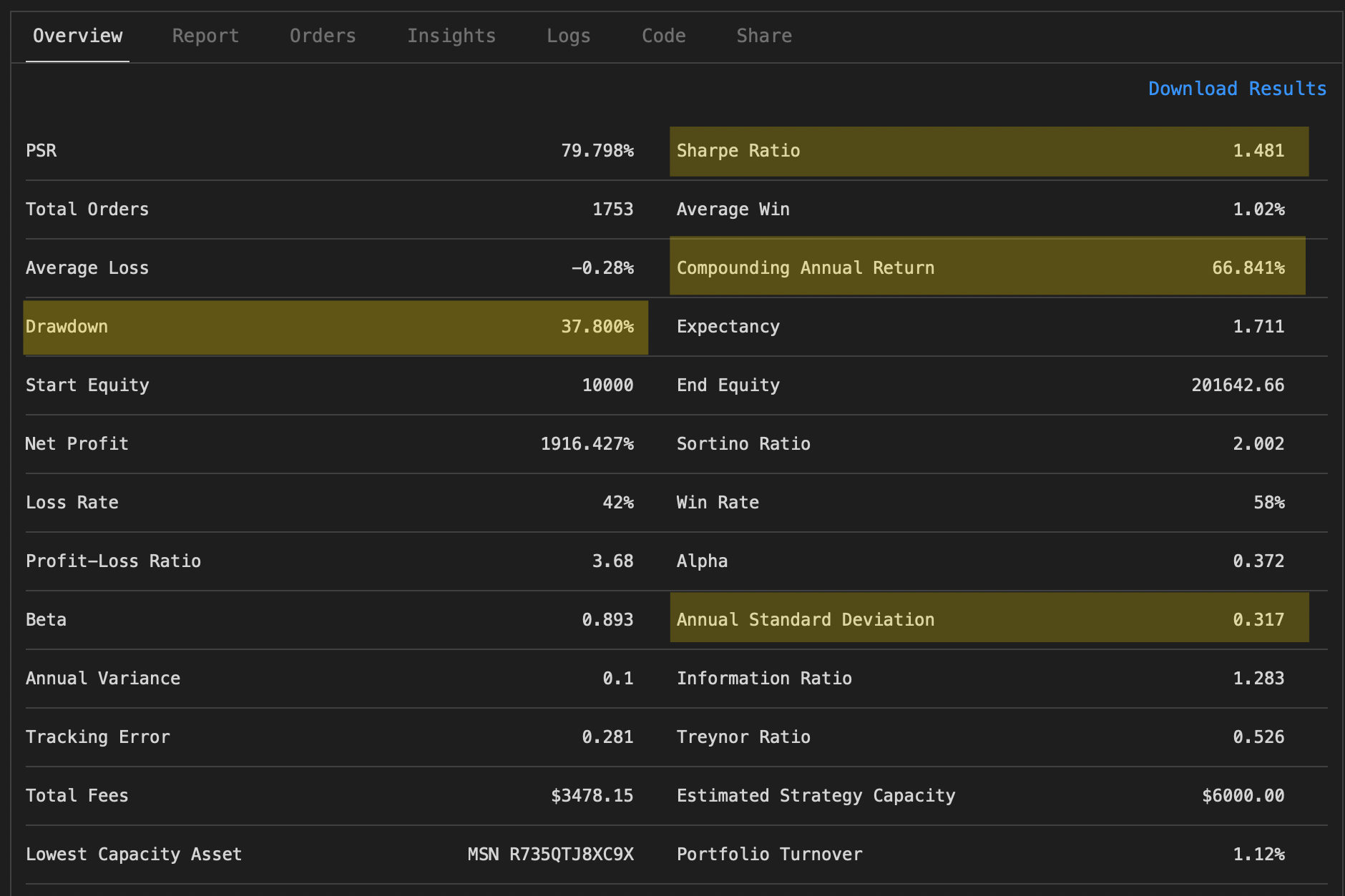Click the Download Results link
Screen dimensions: 1345x896
tap(1237, 89)
